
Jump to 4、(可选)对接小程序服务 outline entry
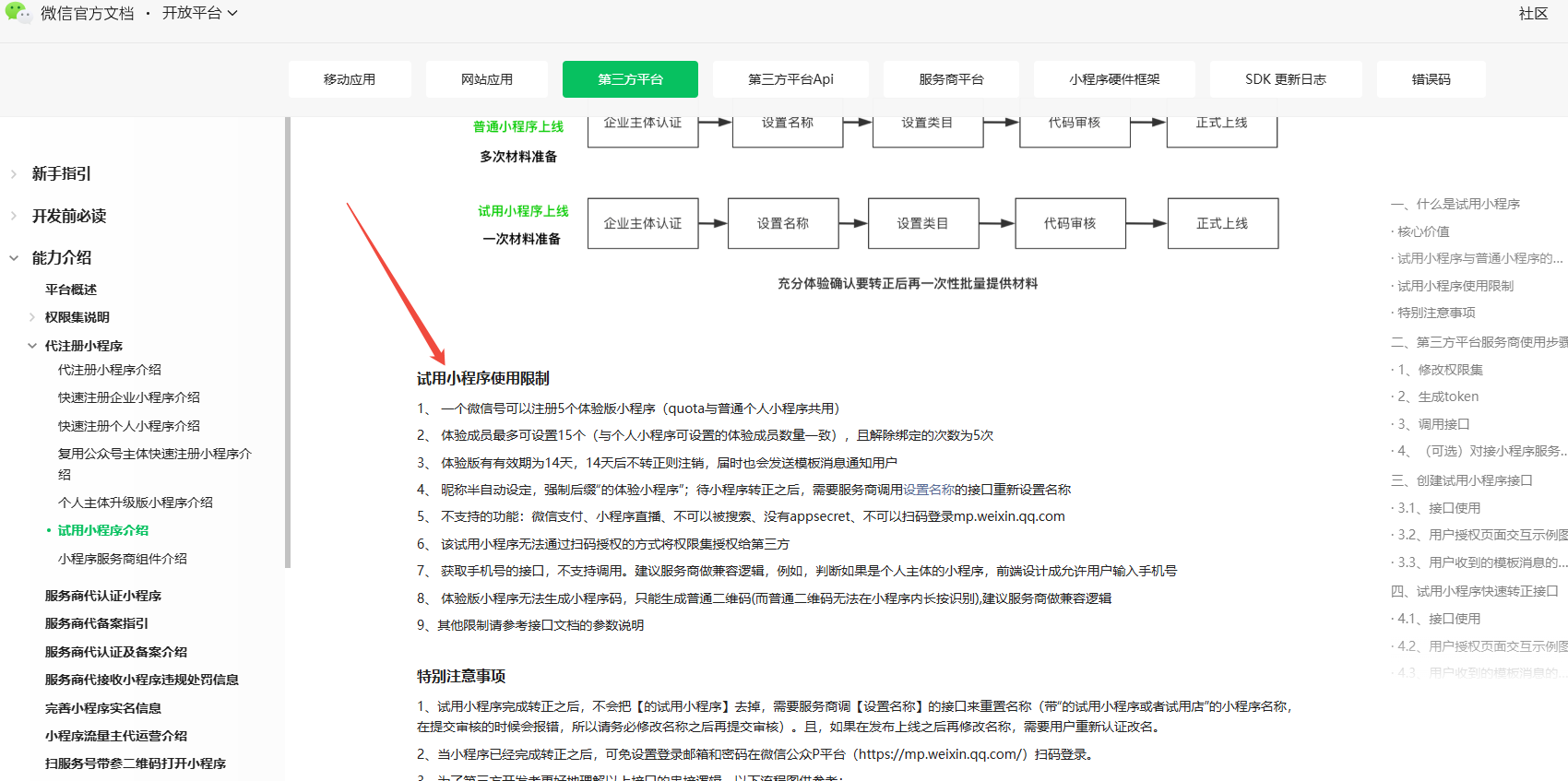click(1481, 451)
